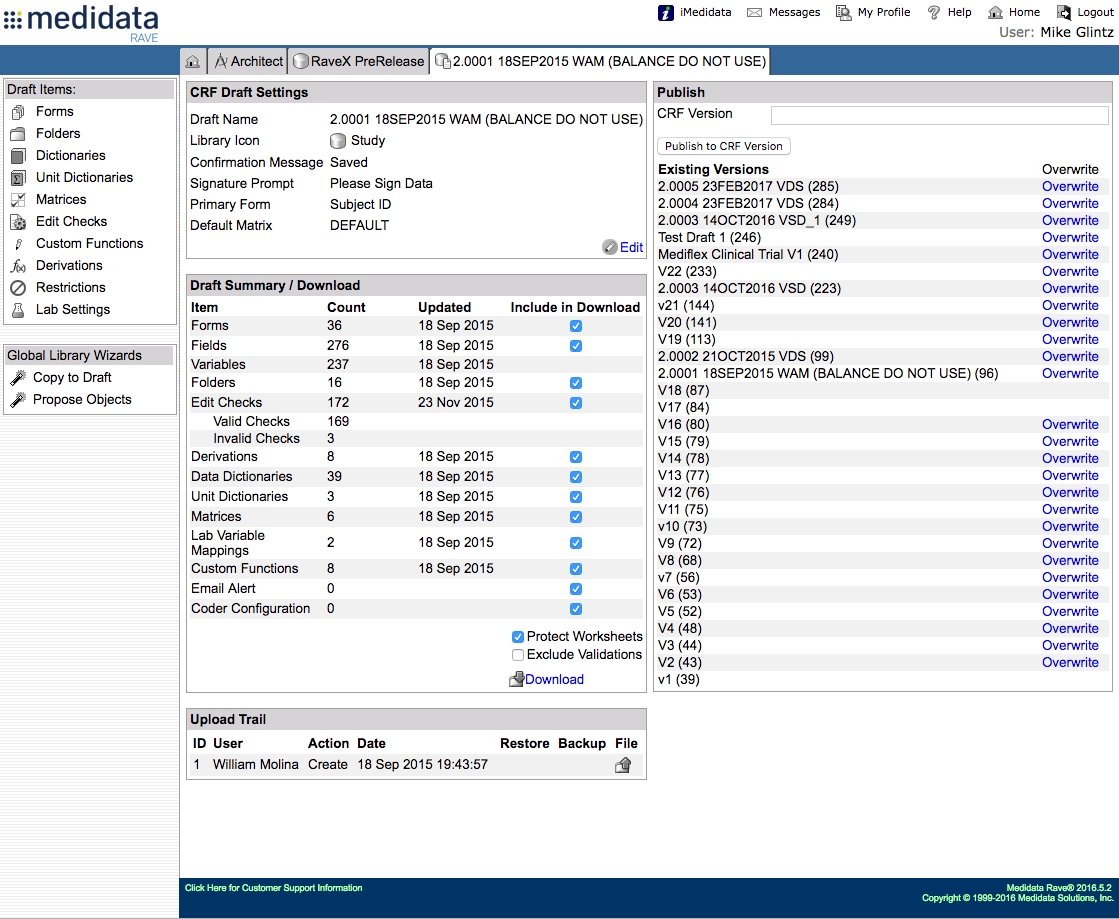Click the Propose Objects wand icon
The image size is (1119, 919).
[18, 400]
